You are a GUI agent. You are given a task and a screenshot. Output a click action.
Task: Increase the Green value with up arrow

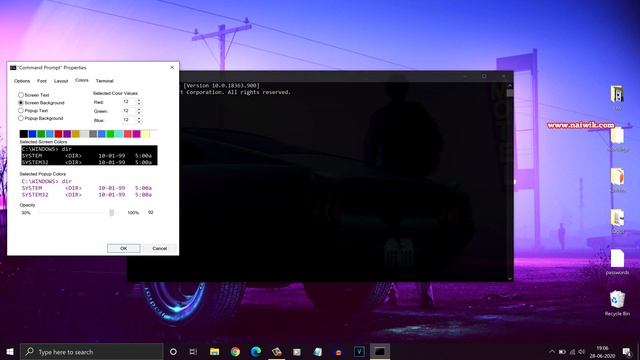point(139,109)
